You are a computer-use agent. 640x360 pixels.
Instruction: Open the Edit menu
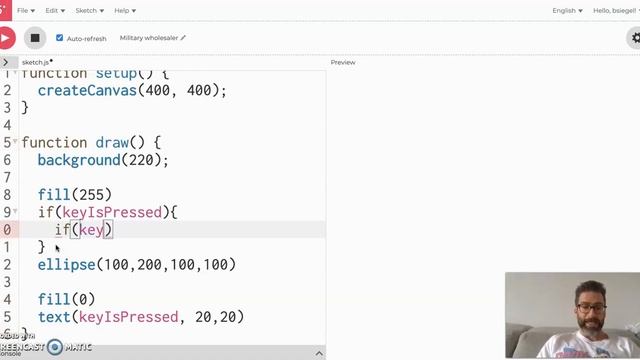55,11
